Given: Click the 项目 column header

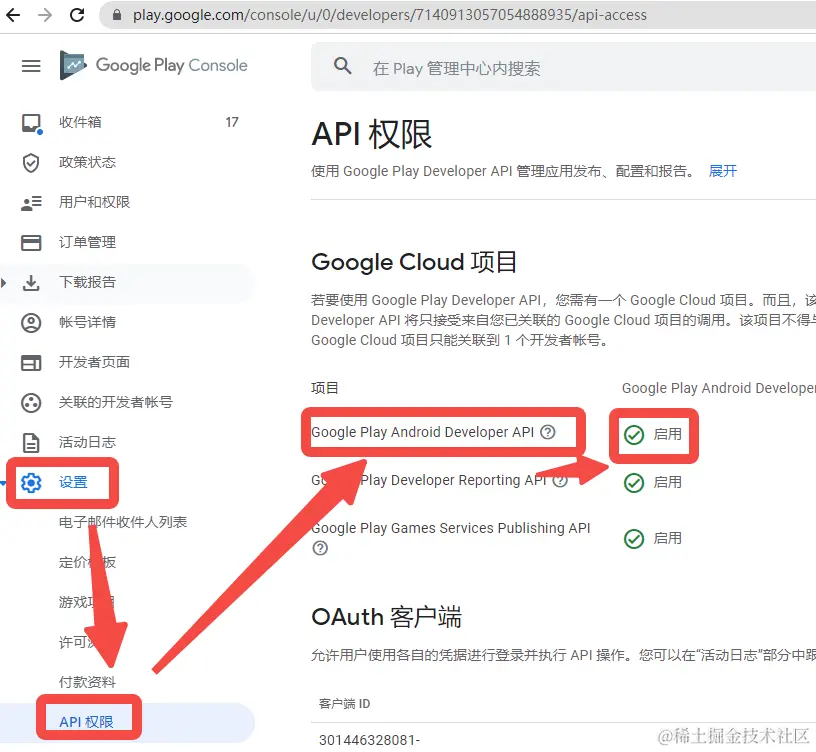Looking at the screenshot, I should (325, 388).
